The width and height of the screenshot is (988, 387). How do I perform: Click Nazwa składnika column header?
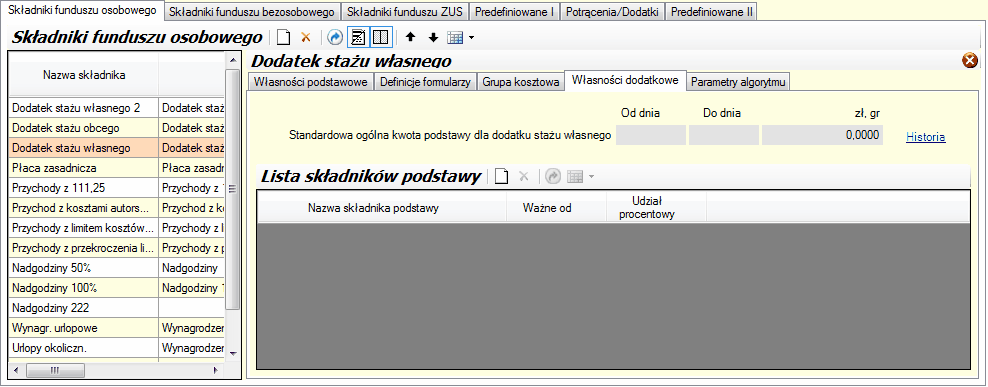(84, 75)
